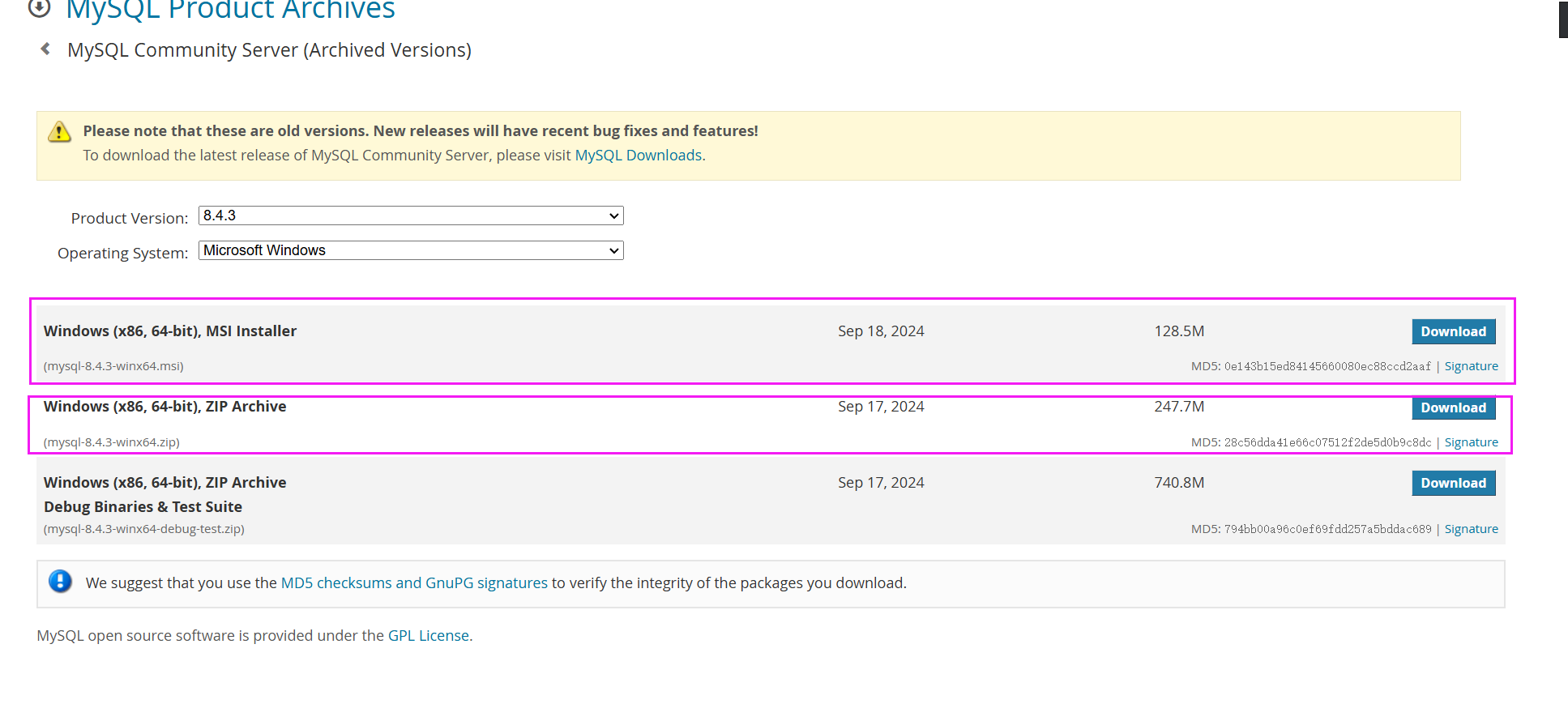Follow the MySQL Downloads link in the notice

click(x=638, y=155)
